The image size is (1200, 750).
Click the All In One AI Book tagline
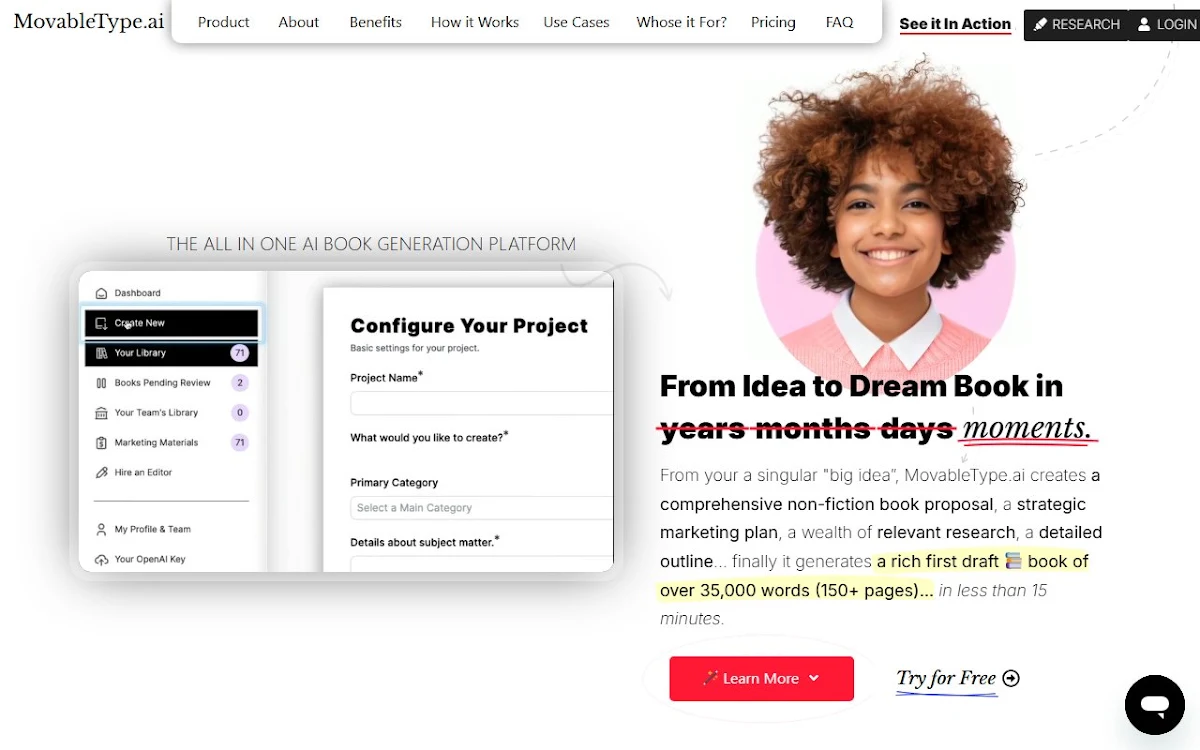(371, 244)
